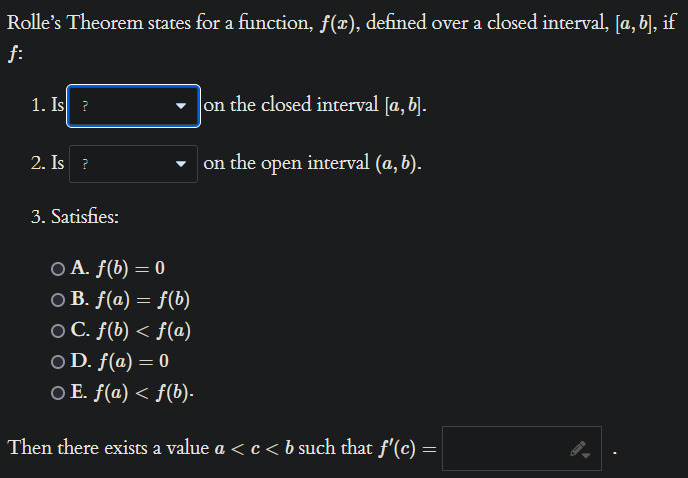
Task: Open the second condition dropdown box
Action: (133, 164)
